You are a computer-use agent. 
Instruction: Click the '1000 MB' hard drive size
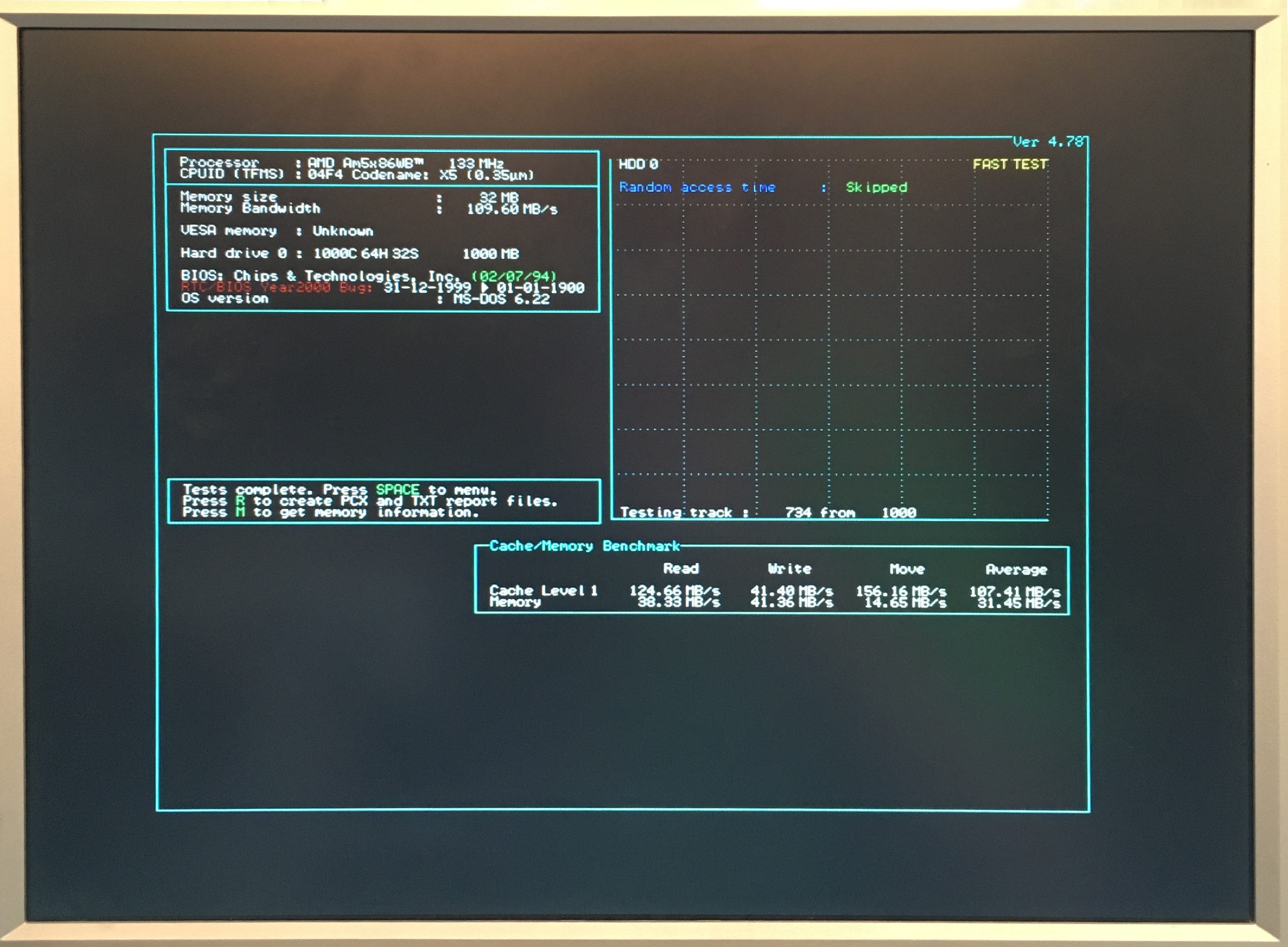click(491, 254)
